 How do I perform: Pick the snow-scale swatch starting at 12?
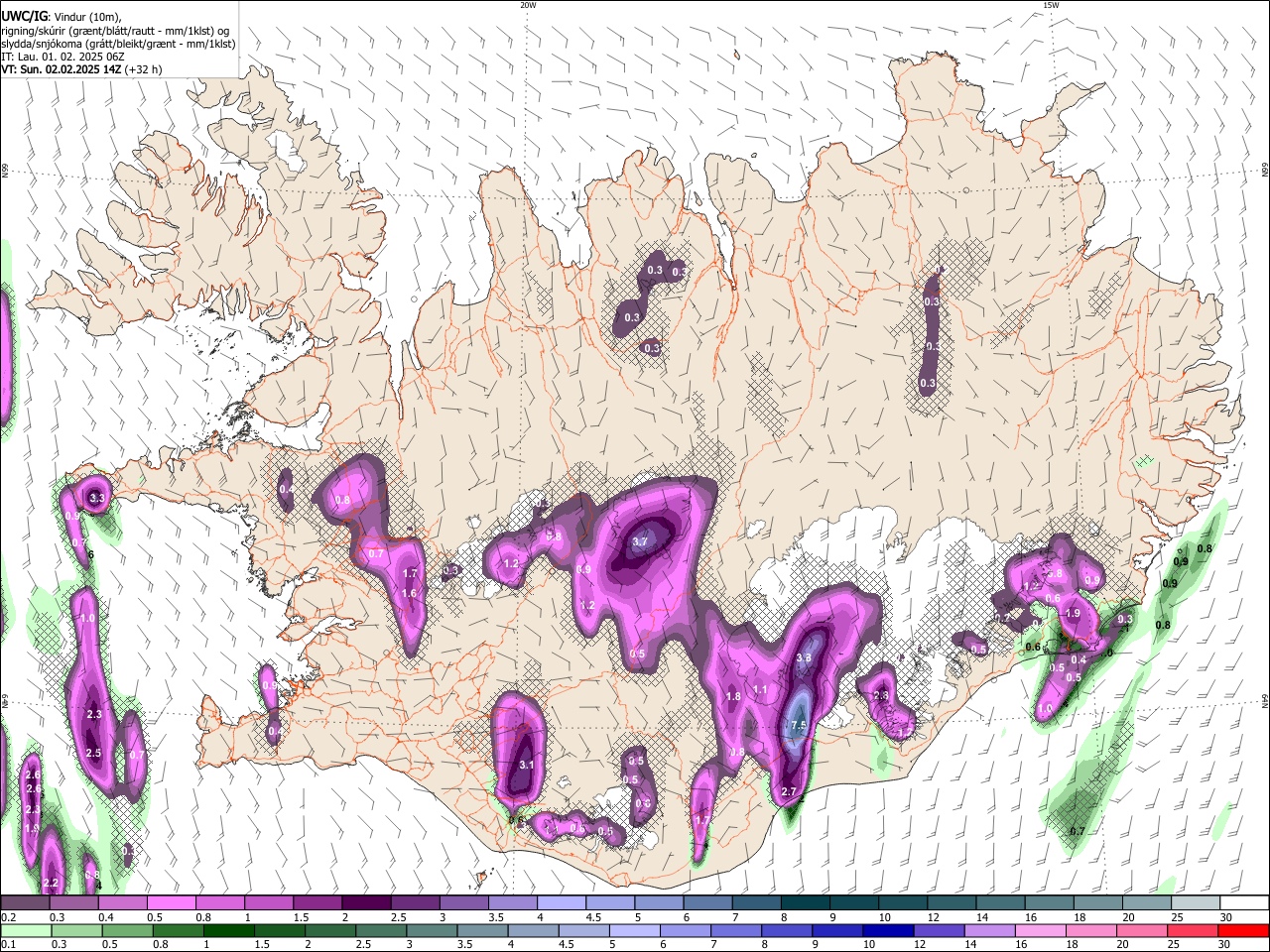pyautogui.click(x=952, y=903)
